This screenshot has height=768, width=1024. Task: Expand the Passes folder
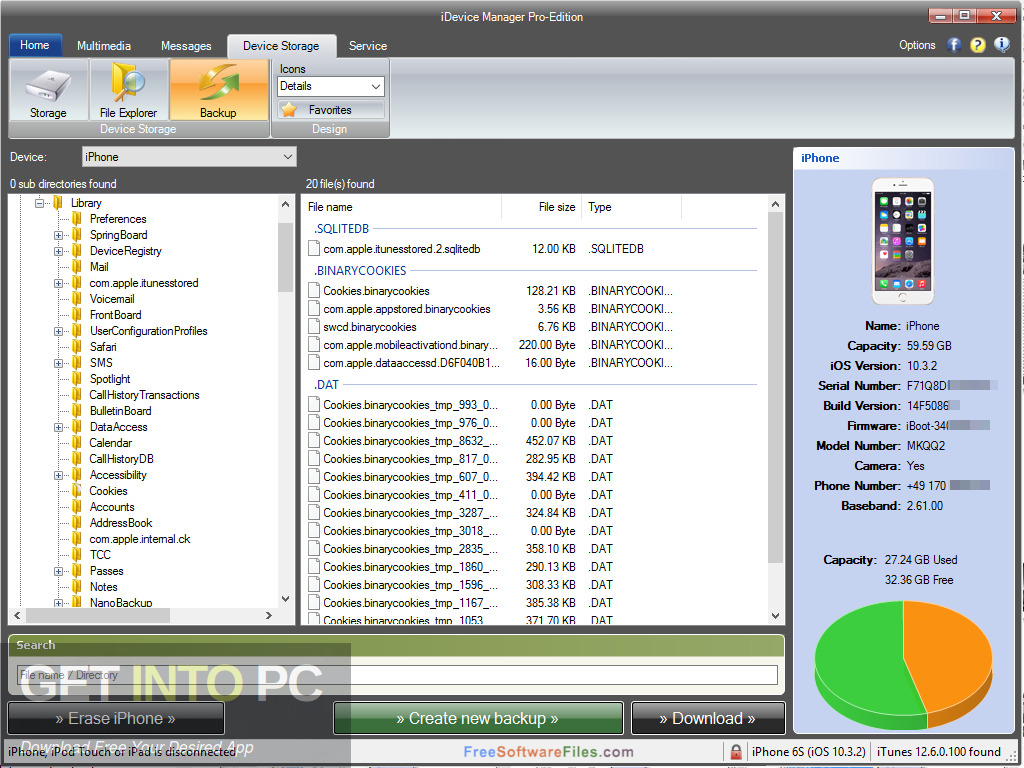[58, 571]
